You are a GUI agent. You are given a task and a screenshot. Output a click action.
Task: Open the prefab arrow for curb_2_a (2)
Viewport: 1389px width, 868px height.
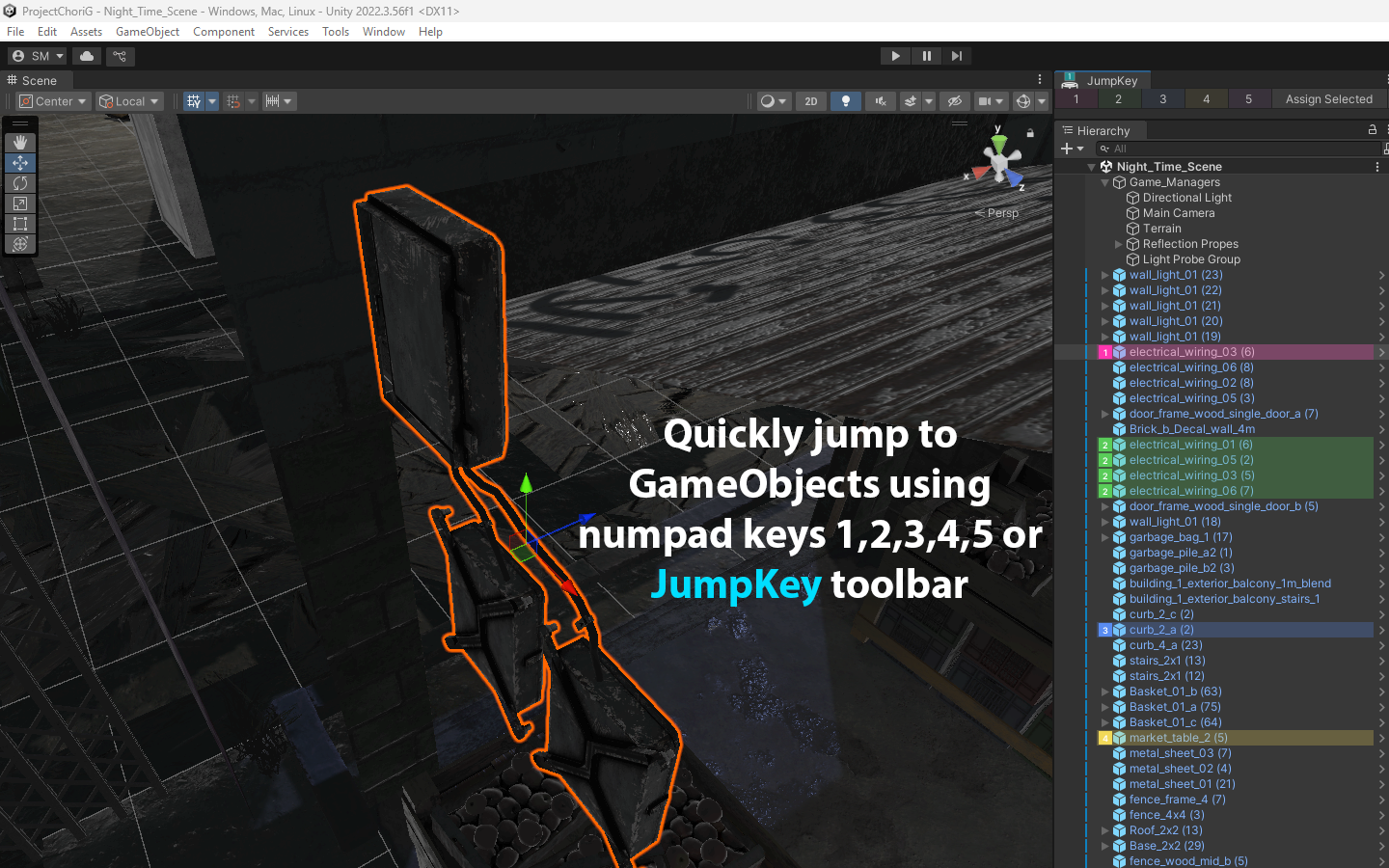pos(1382,630)
